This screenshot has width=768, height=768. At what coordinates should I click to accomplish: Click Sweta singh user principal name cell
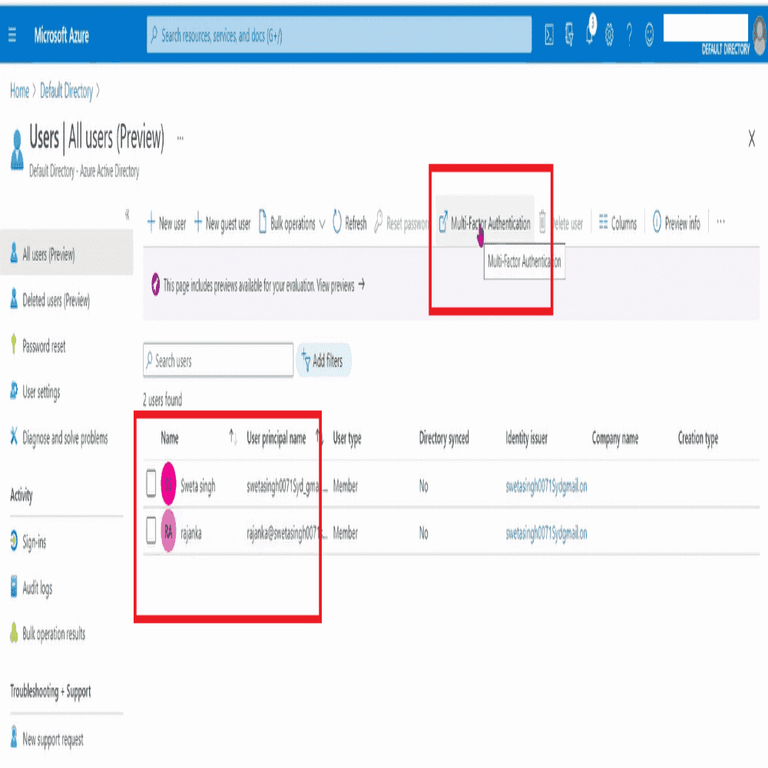pos(287,486)
